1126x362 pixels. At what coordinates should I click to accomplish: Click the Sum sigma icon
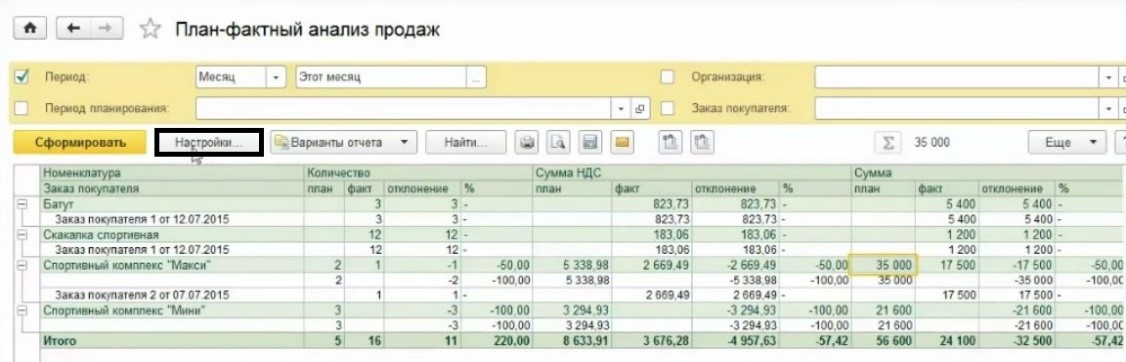point(888,143)
